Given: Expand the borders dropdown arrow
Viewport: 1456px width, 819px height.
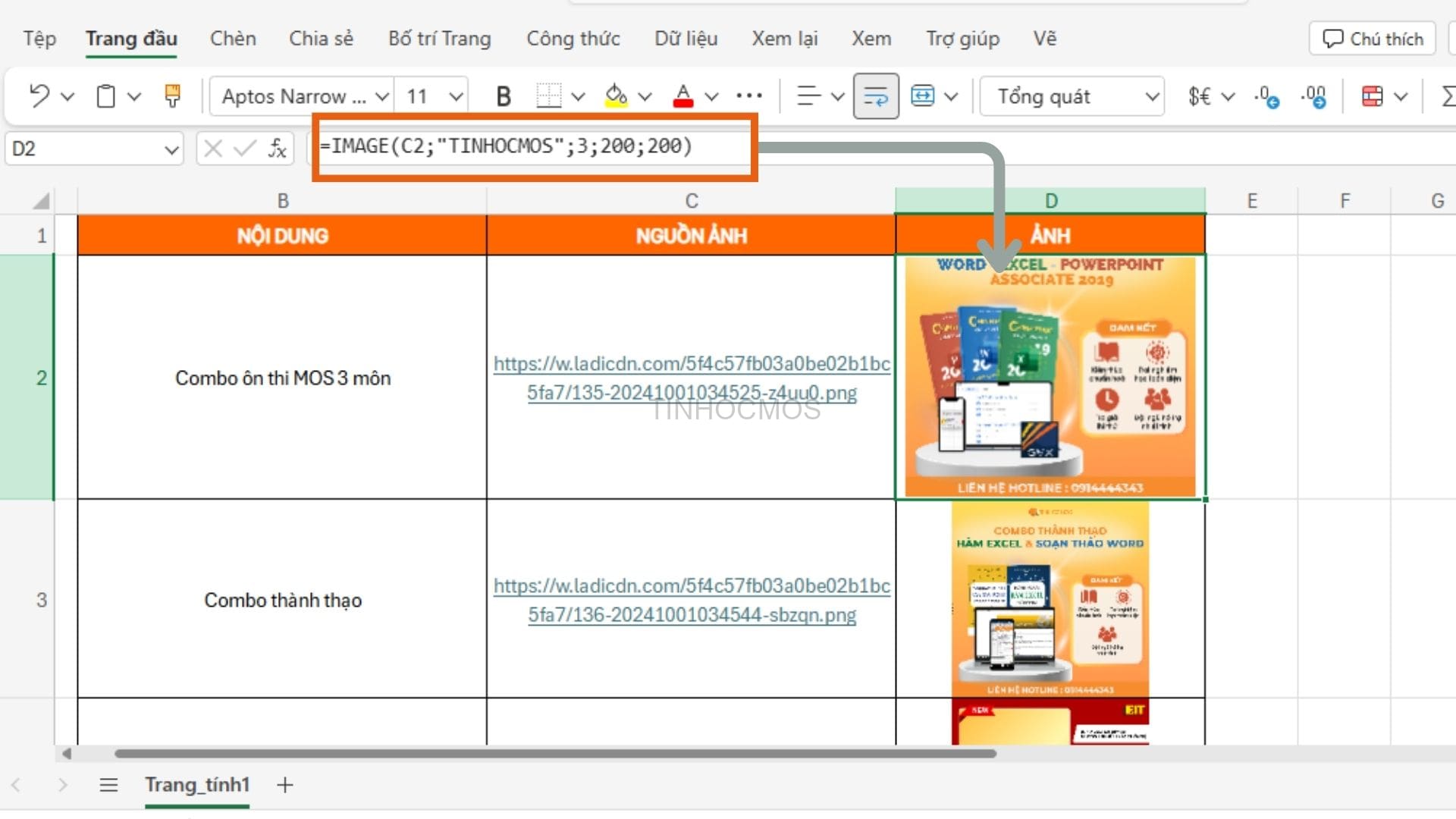Looking at the screenshot, I should click(x=578, y=96).
